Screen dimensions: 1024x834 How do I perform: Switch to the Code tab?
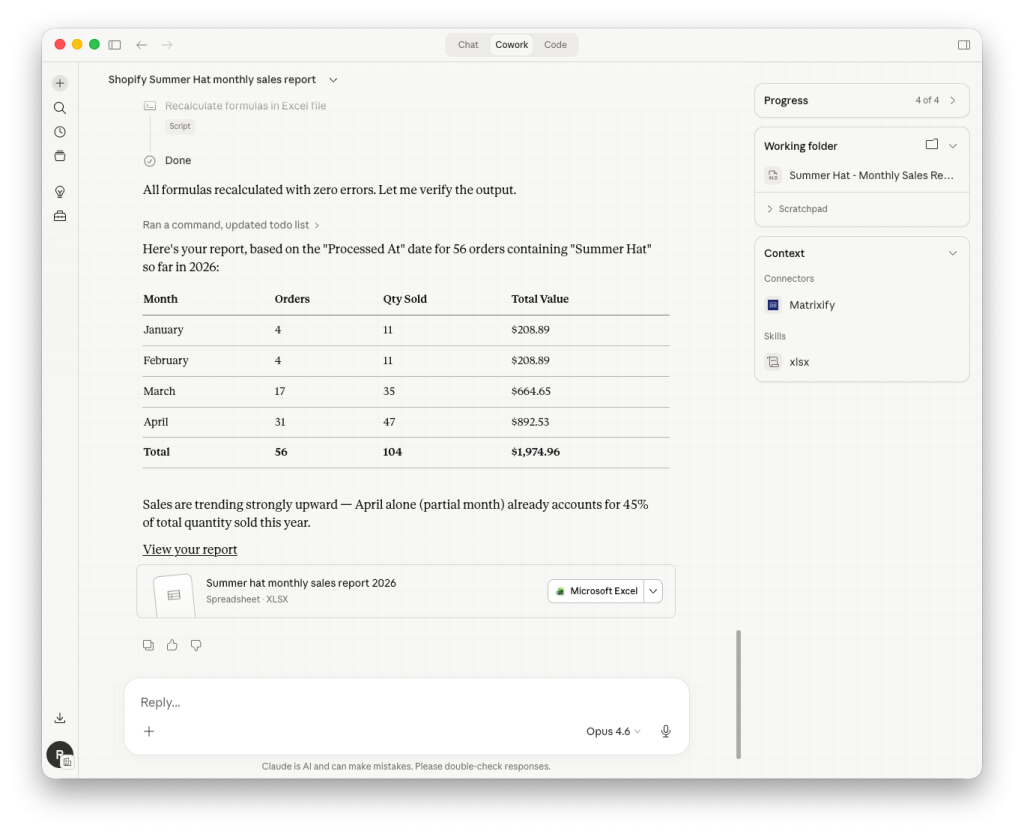(x=555, y=44)
